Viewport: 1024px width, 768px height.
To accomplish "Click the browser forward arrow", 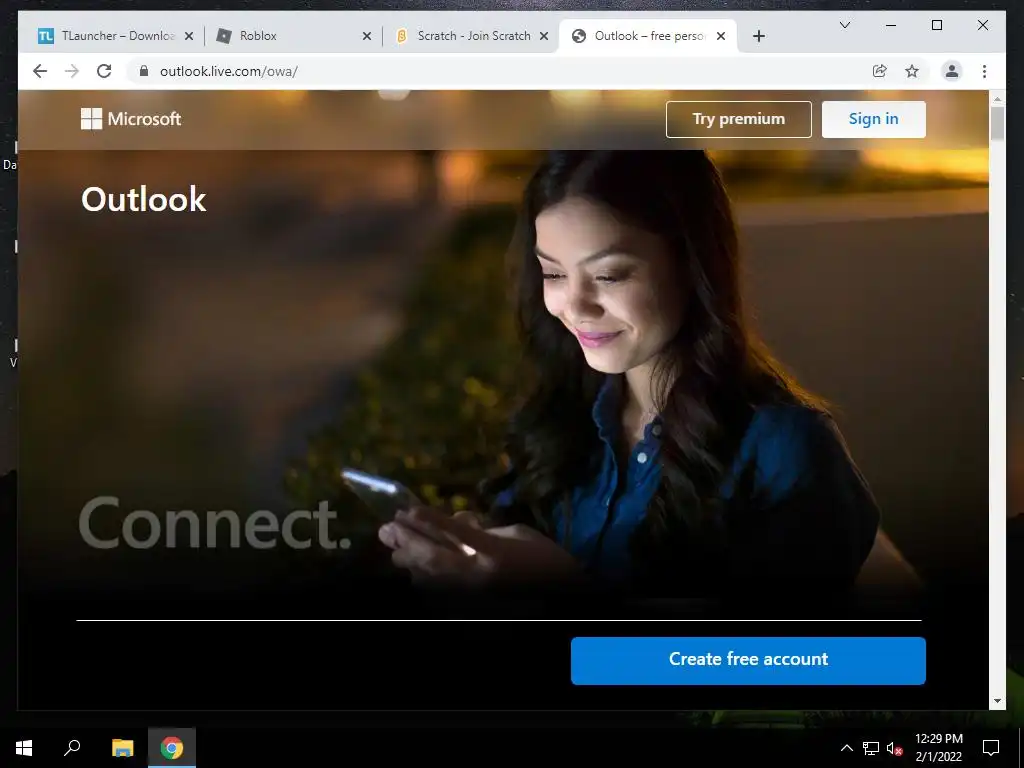I will (72, 71).
